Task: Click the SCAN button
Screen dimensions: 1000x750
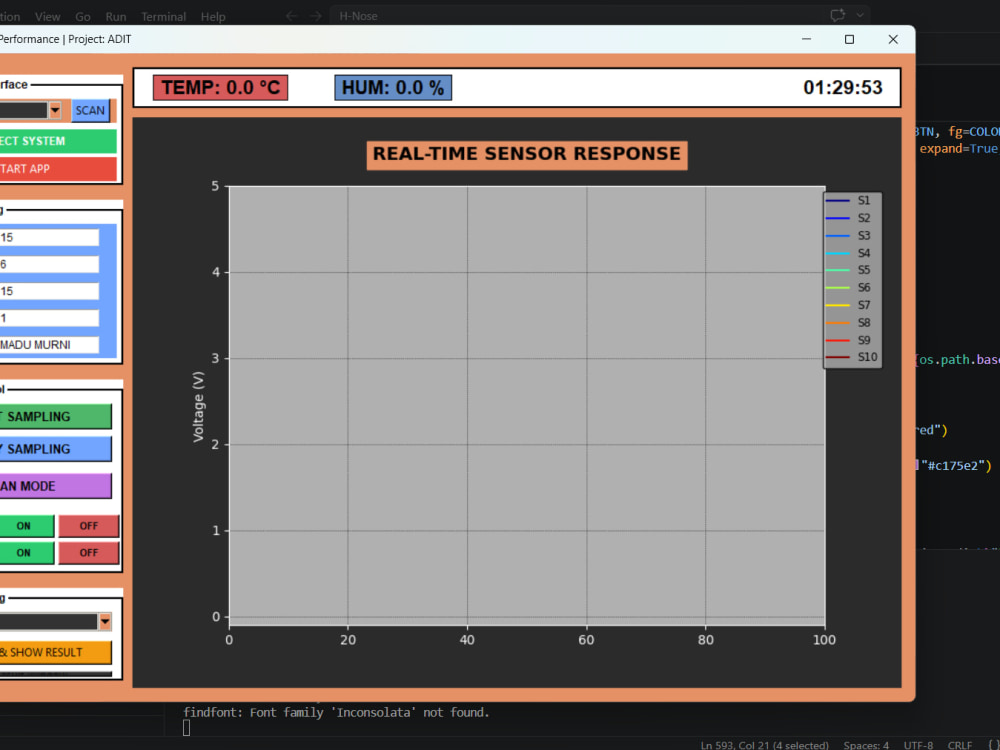Action: tap(90, 110)
